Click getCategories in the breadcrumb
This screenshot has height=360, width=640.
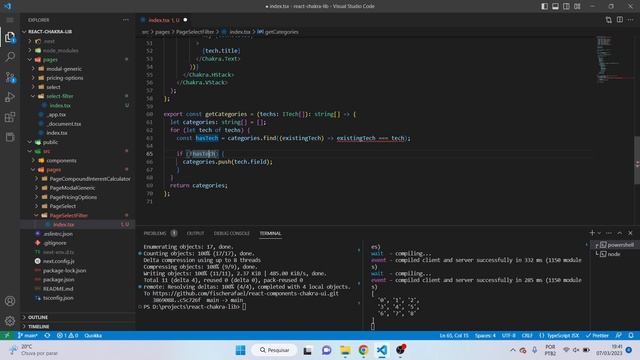[282, 32]
